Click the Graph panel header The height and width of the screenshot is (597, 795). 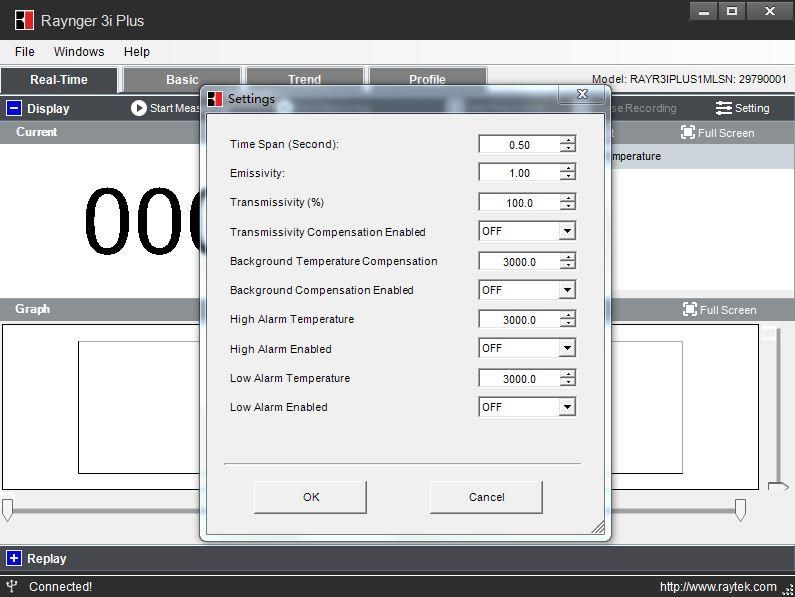32,309
